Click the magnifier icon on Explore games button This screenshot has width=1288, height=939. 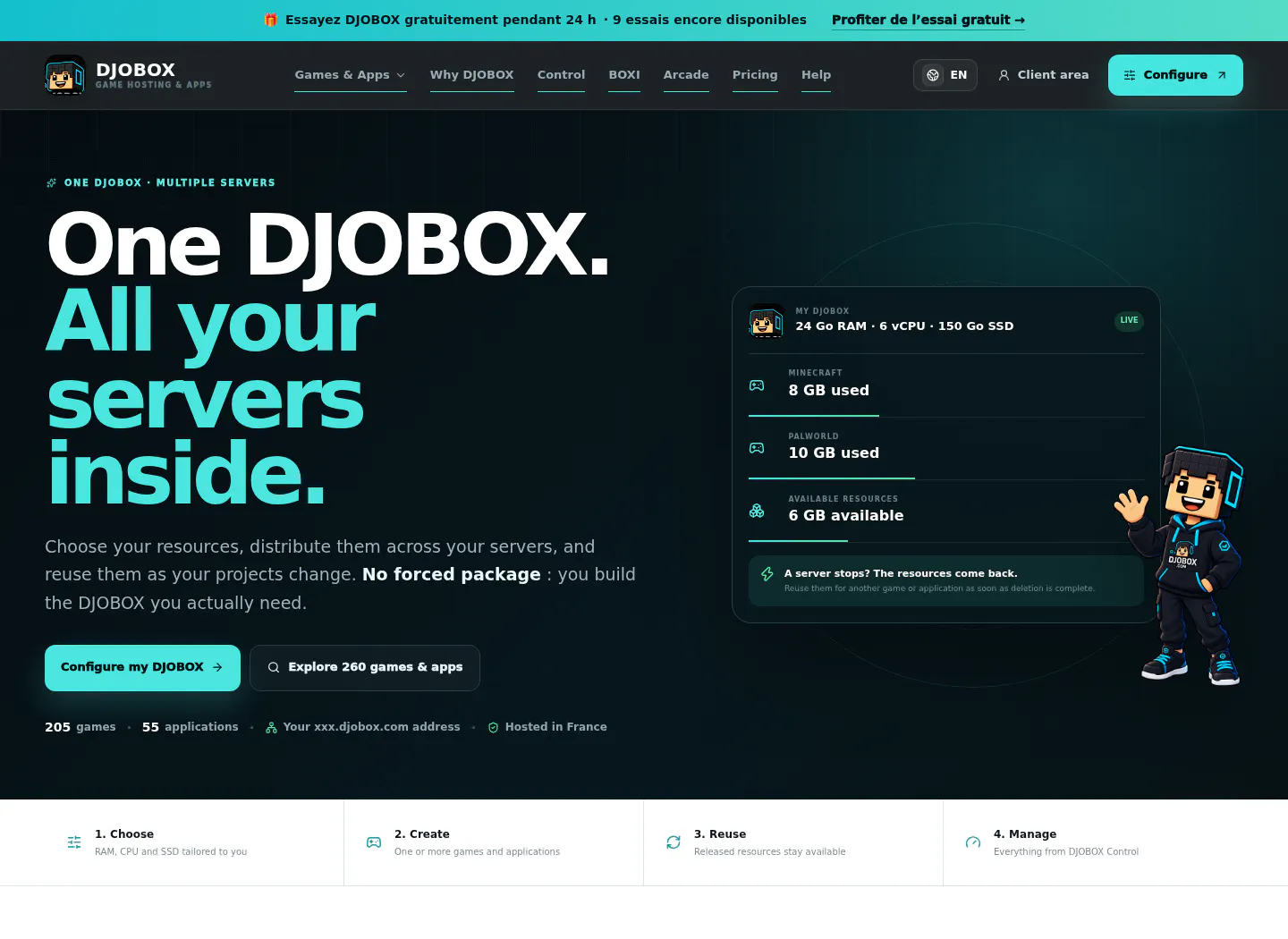(274, 667)
